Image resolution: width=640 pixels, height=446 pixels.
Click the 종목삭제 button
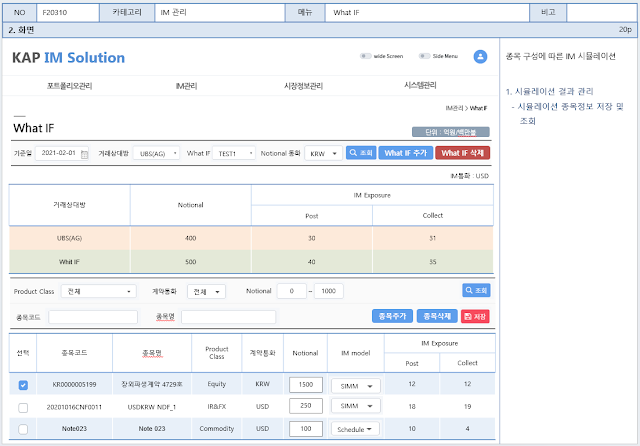coord(437,316)
